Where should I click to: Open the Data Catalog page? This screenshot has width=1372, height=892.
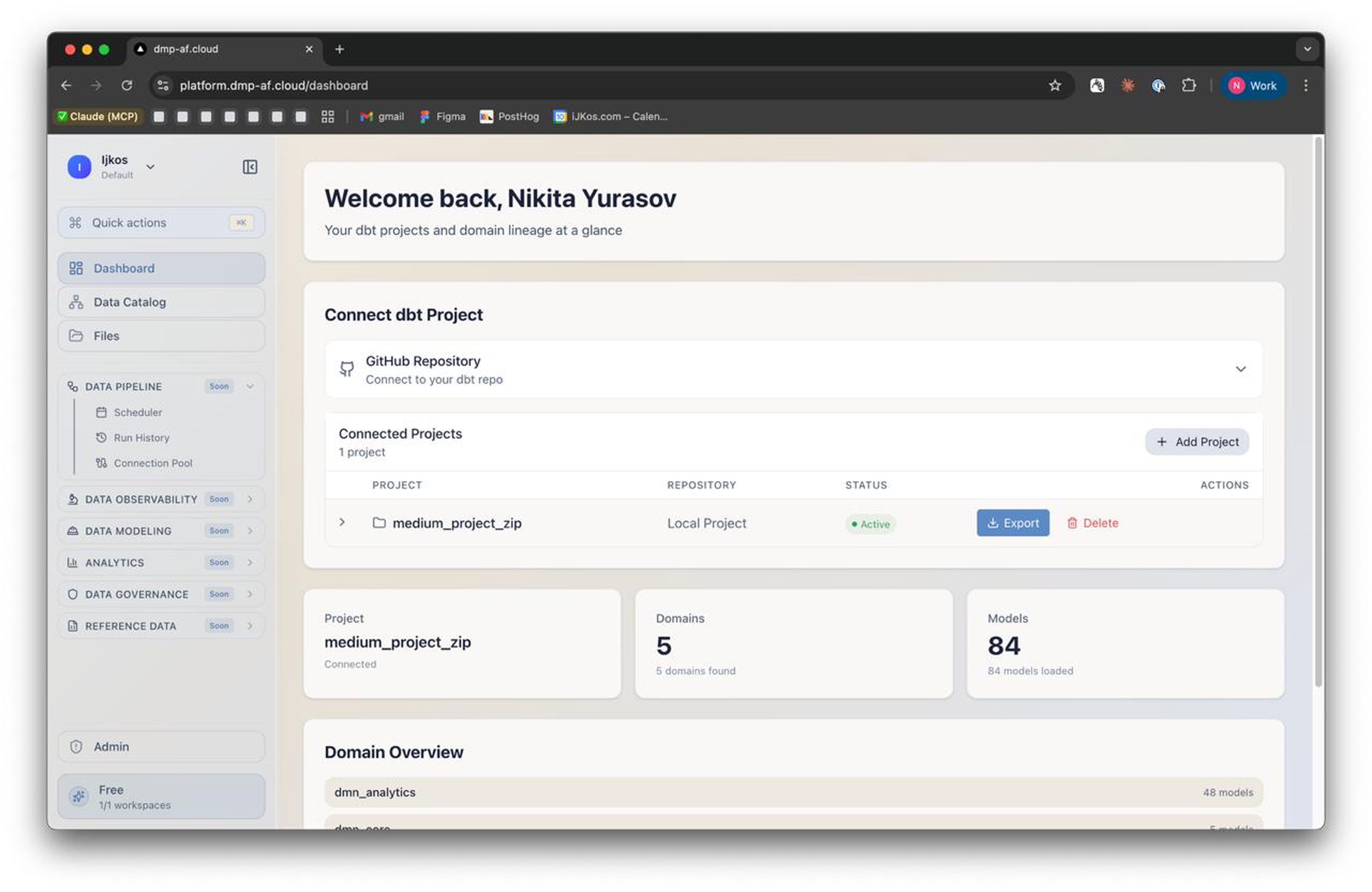[x=161, y=302]
